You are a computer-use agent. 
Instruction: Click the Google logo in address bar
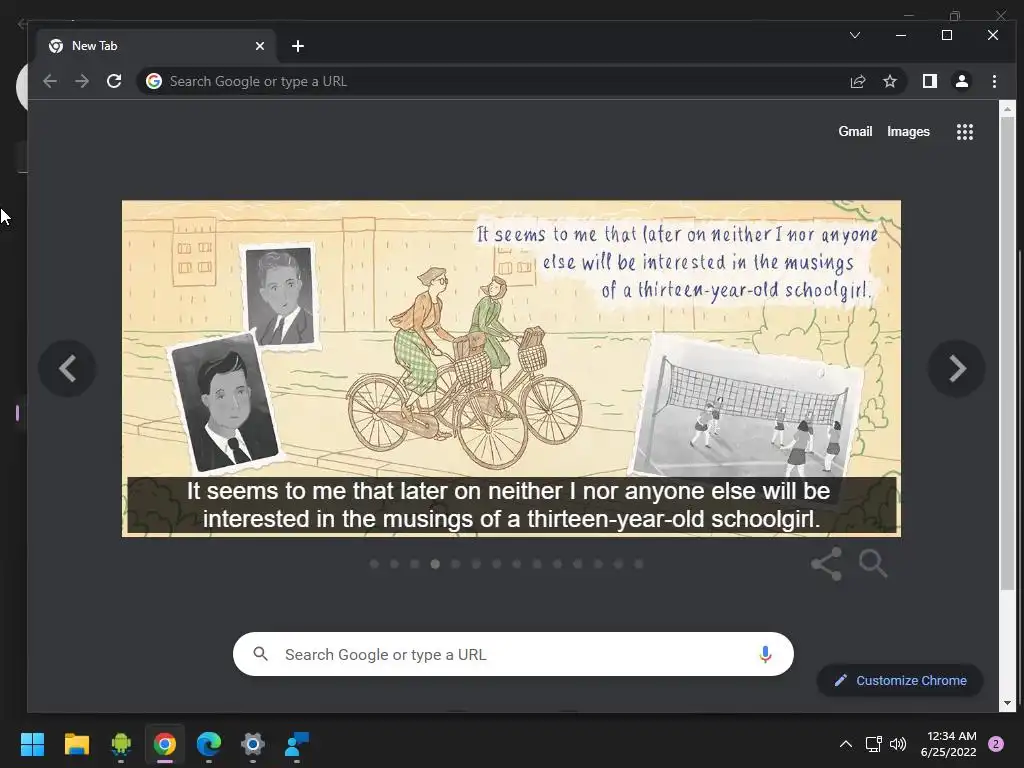click(154, 81)
